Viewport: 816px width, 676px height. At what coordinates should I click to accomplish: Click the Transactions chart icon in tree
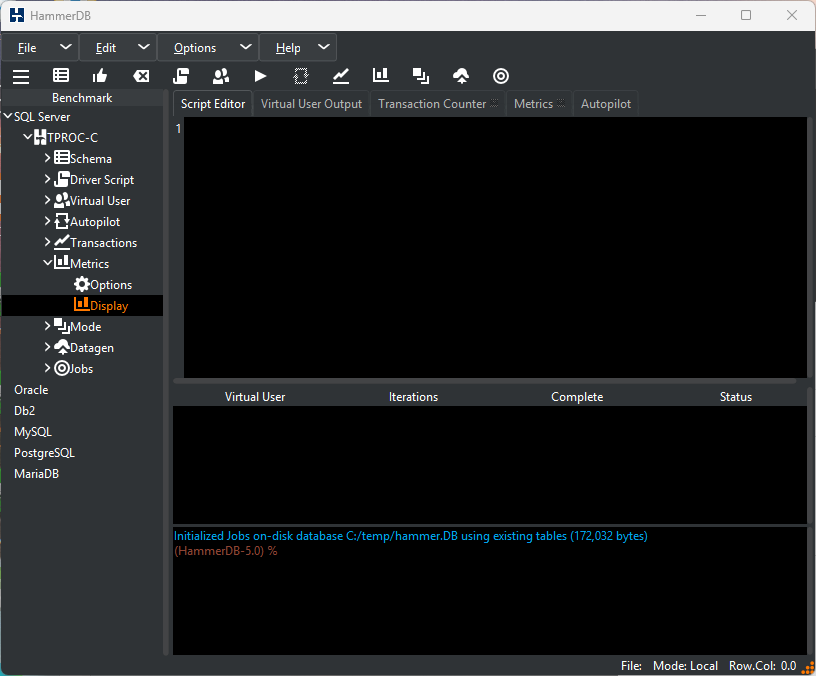(62, 242)
